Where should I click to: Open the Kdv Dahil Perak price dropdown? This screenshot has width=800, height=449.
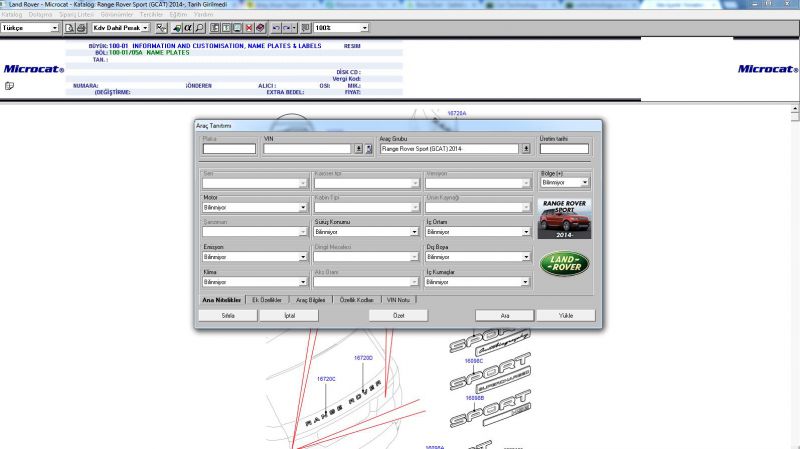[x=145, y=28]
